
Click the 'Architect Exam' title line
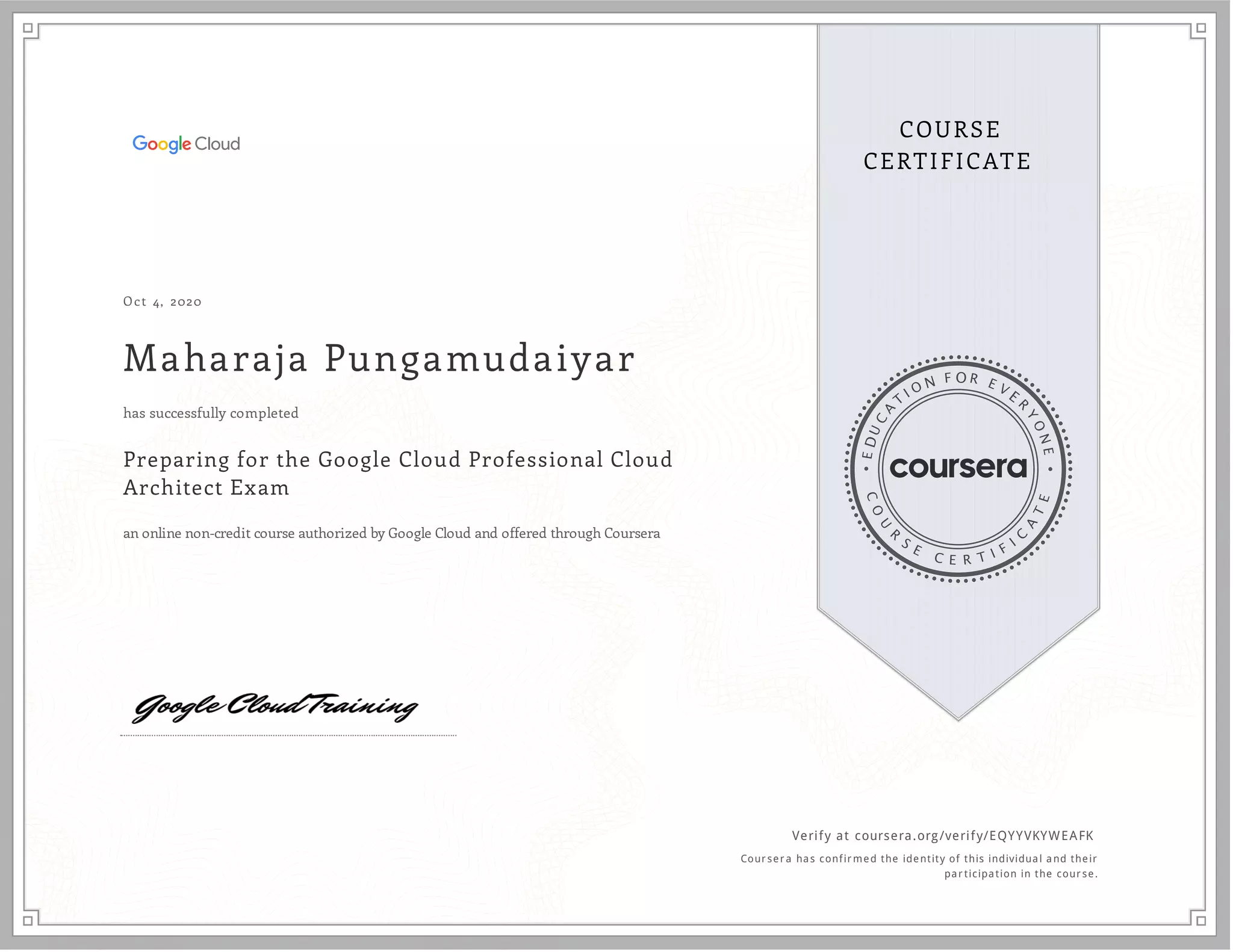pyautogui.click(x=207, y=487)
